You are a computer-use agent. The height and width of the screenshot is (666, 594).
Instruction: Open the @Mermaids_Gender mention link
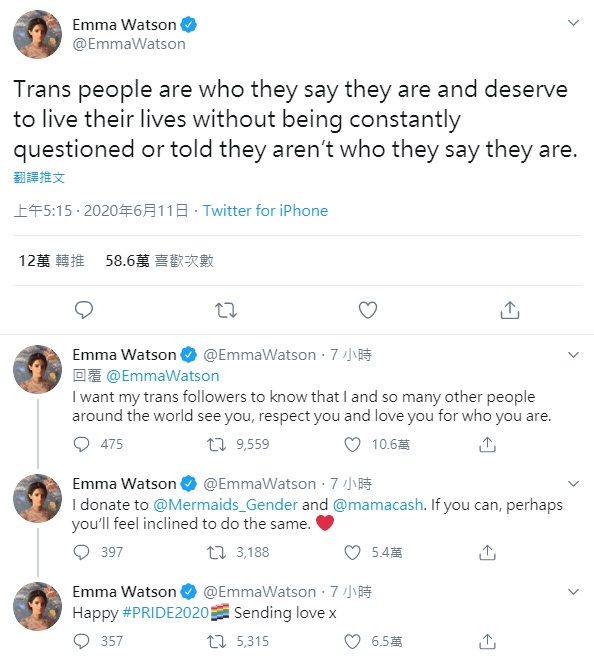point(225,505)
